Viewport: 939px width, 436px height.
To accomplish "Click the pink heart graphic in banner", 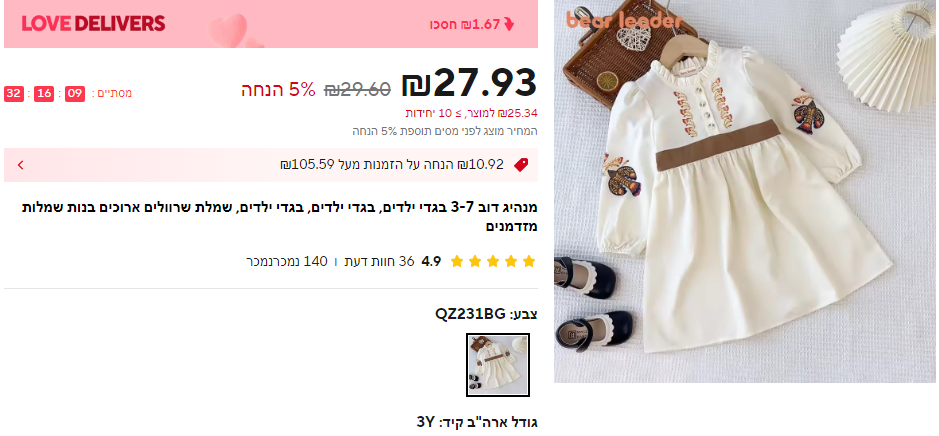I will (229, 30).
